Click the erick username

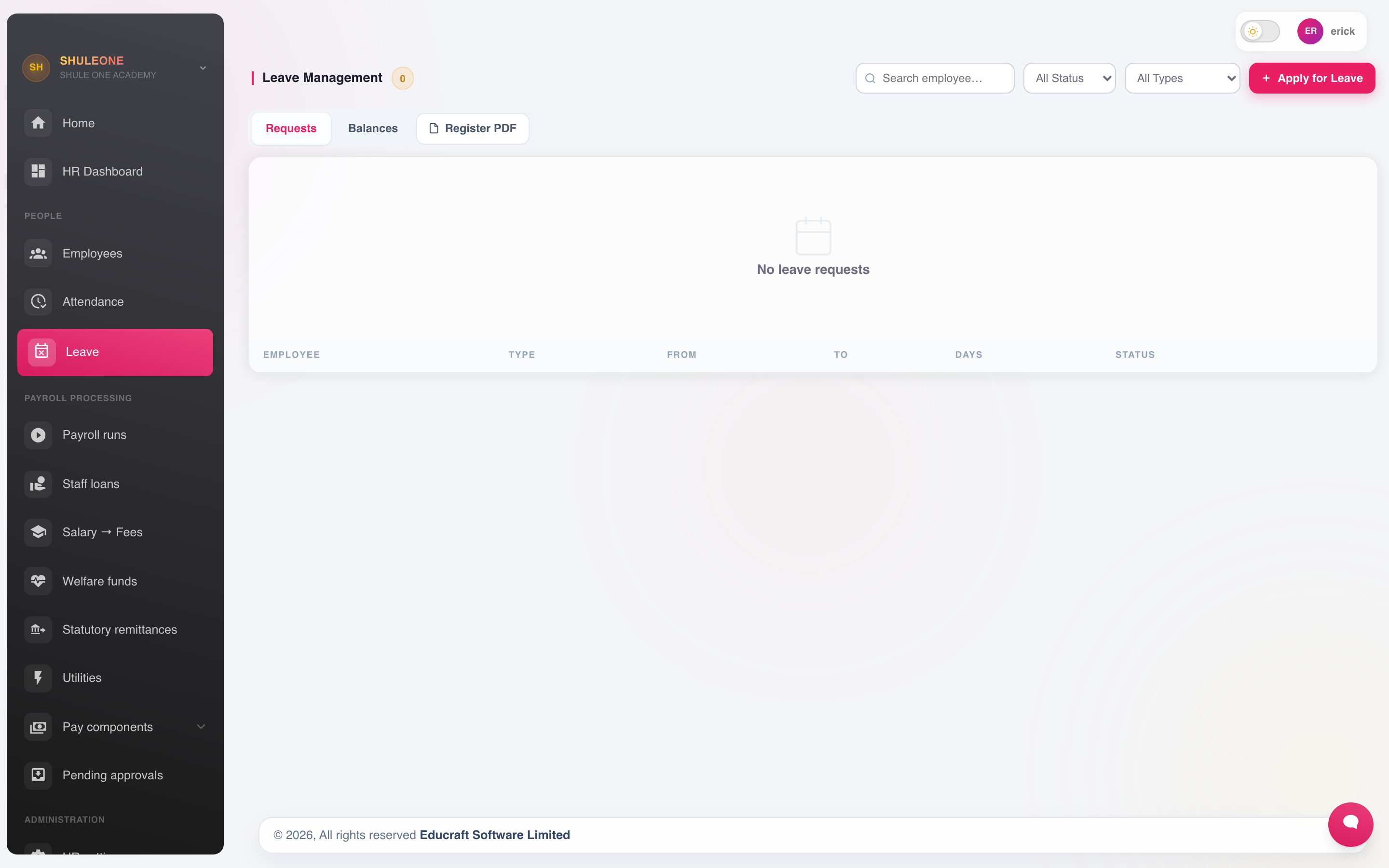(x=1342, y=31)
